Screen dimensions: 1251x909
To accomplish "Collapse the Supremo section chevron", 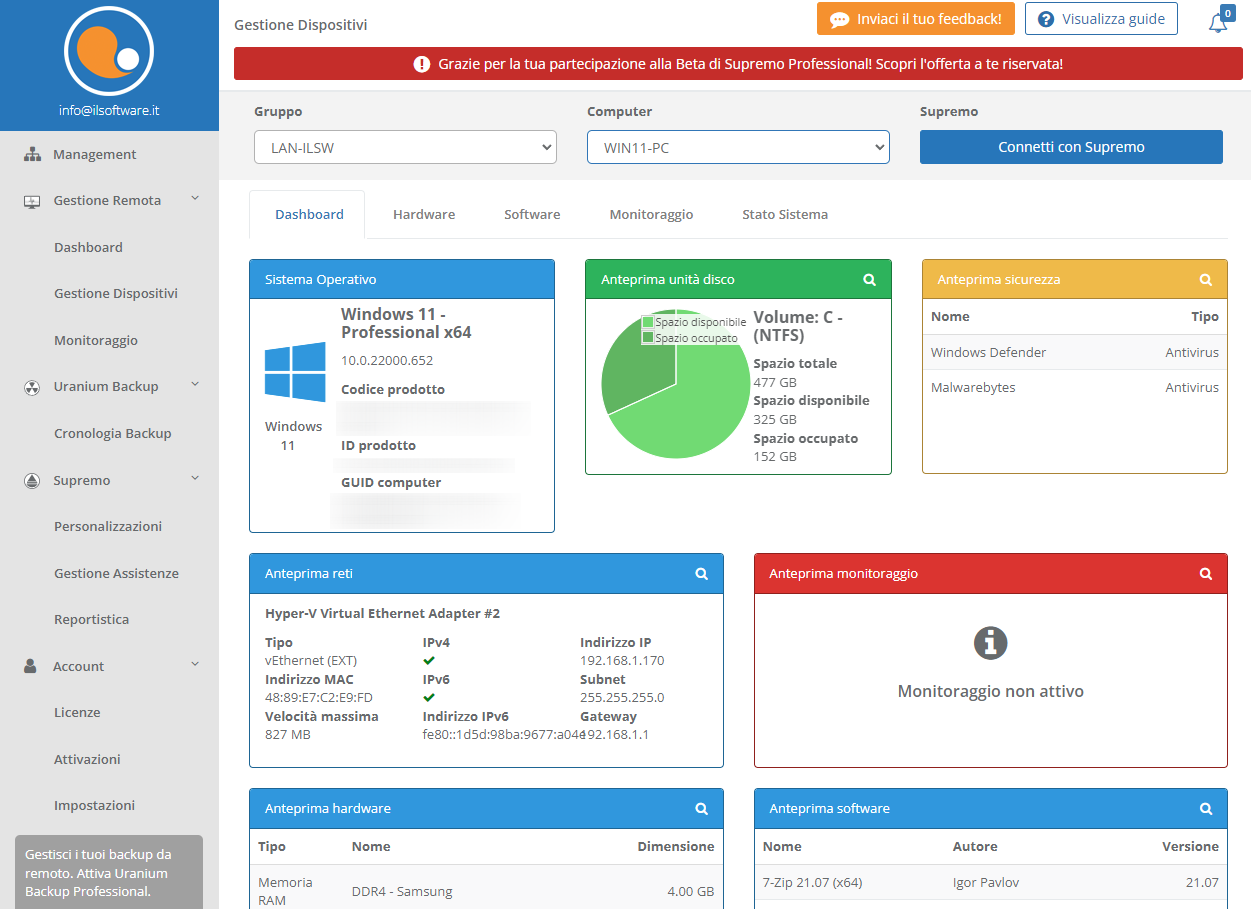I will 195,479.
